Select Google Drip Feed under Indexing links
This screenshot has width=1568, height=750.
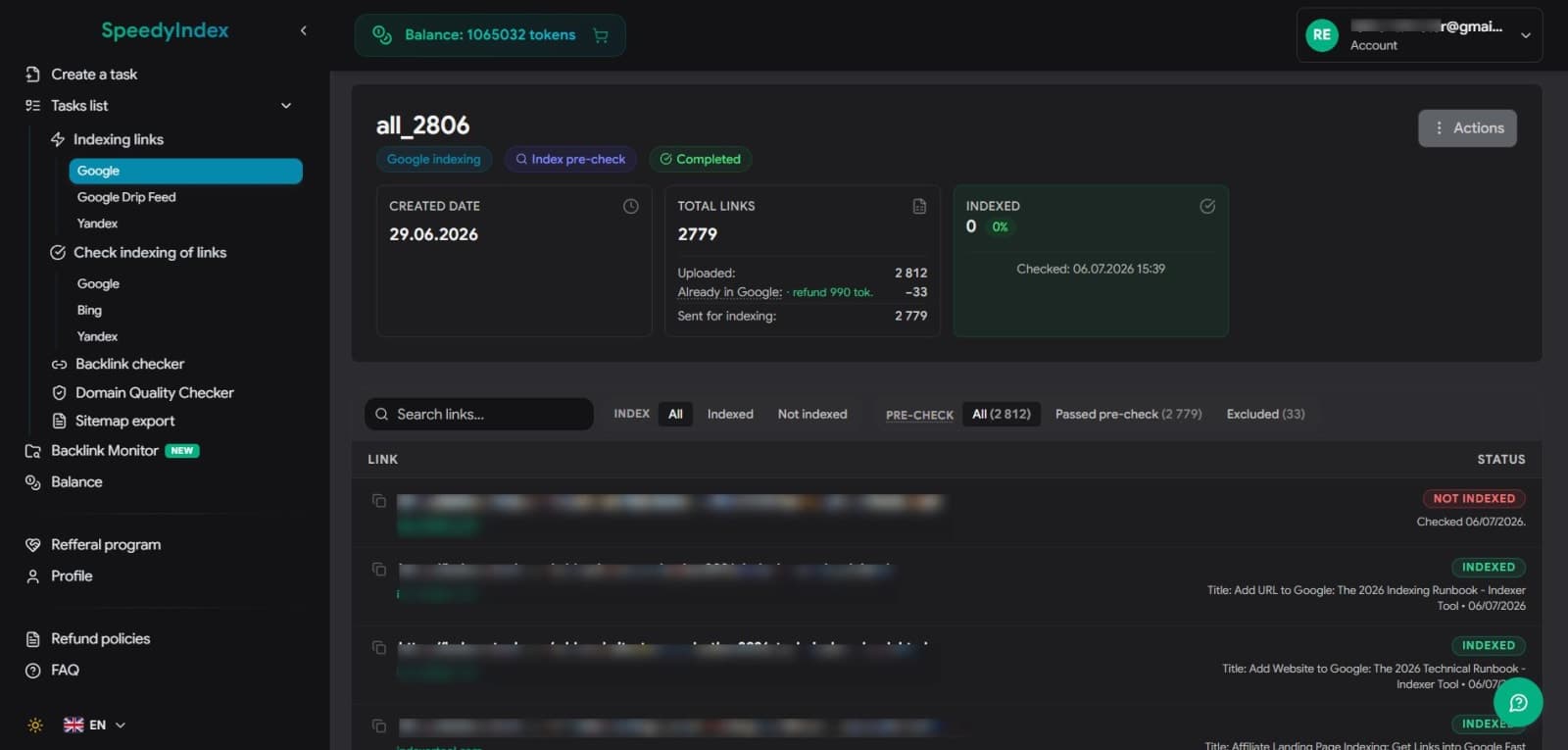click(126, 197)
